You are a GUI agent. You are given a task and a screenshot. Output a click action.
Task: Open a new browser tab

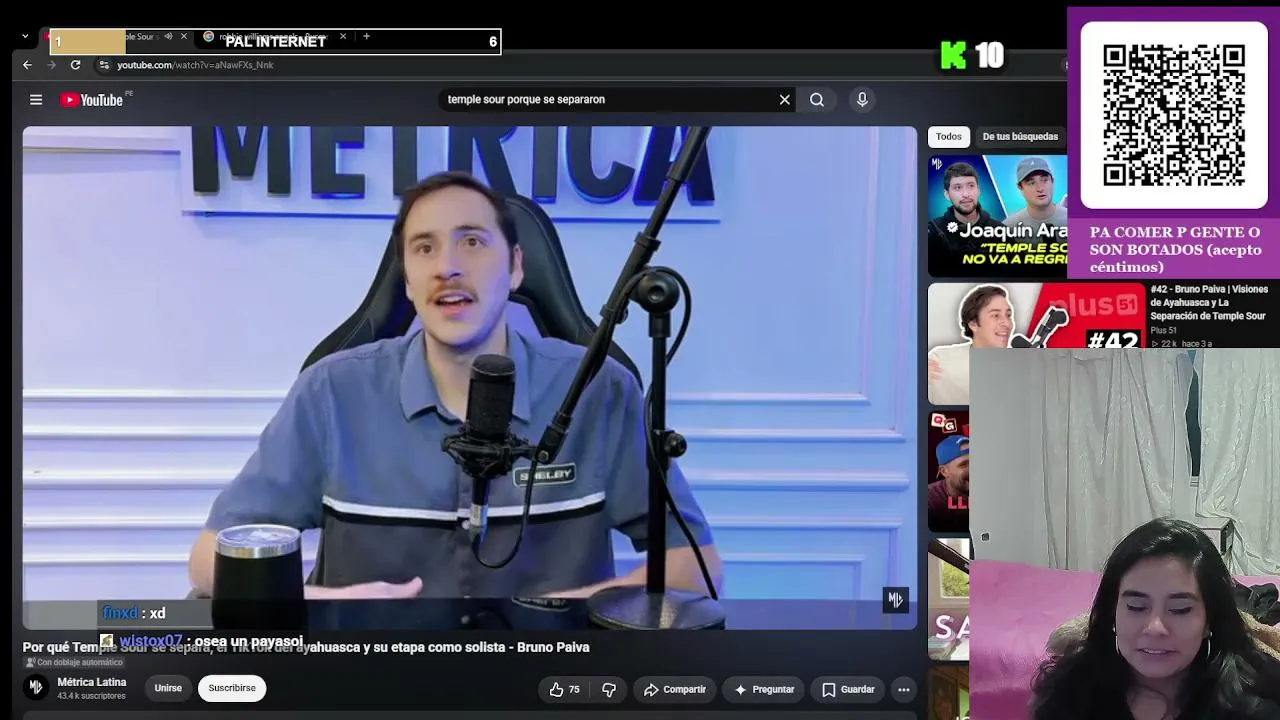pos(366,37)
